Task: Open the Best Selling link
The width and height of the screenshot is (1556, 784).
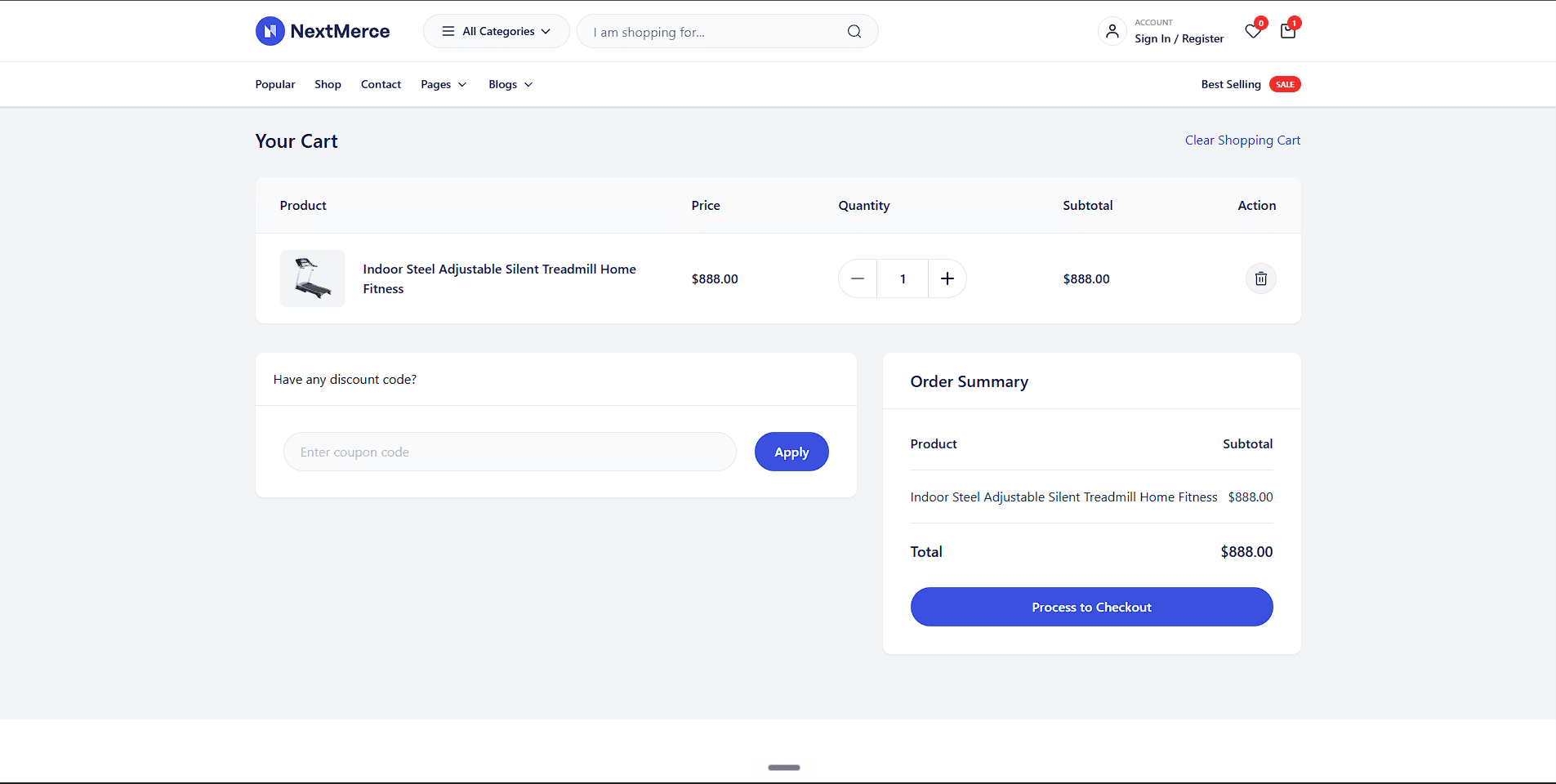Action: 1231,84
